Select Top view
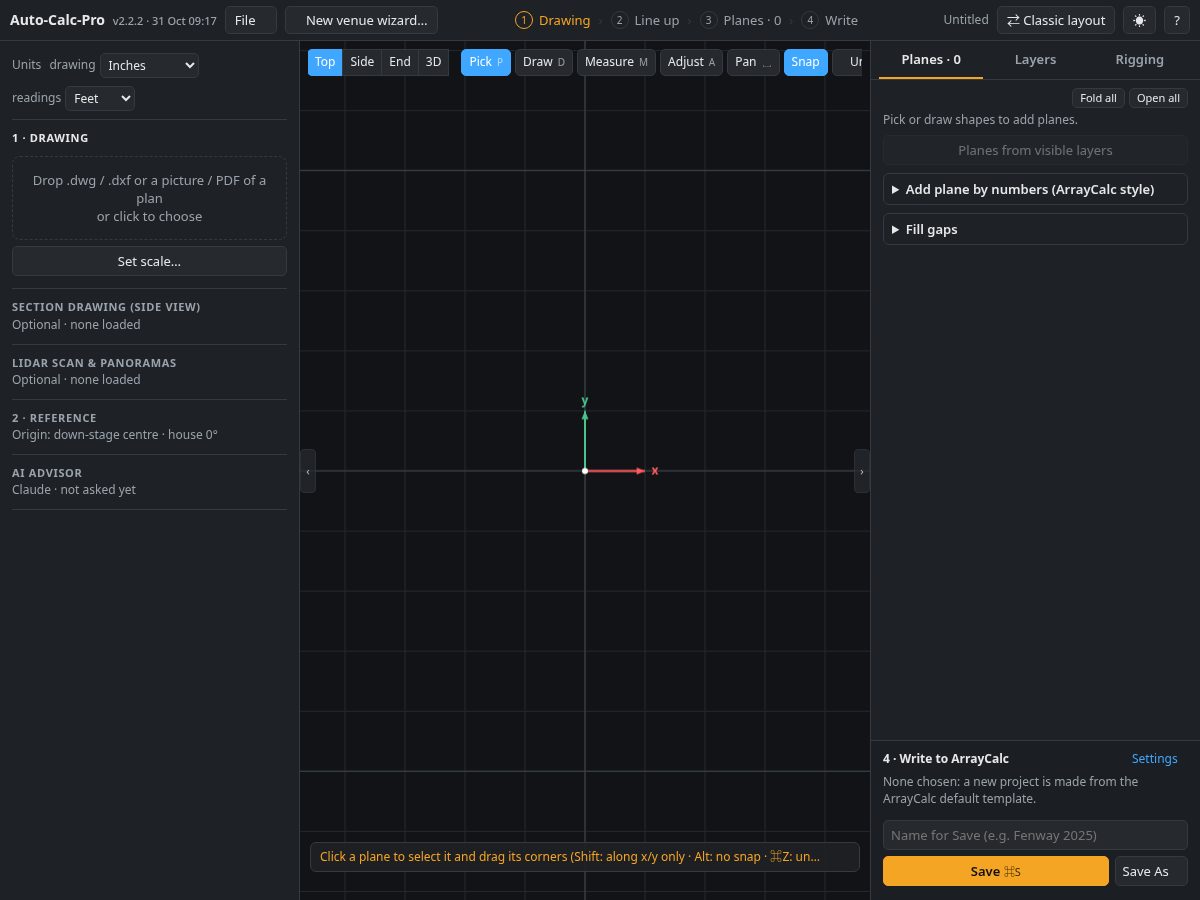Viewport: 1200px width, 900px height. [325, 62]
